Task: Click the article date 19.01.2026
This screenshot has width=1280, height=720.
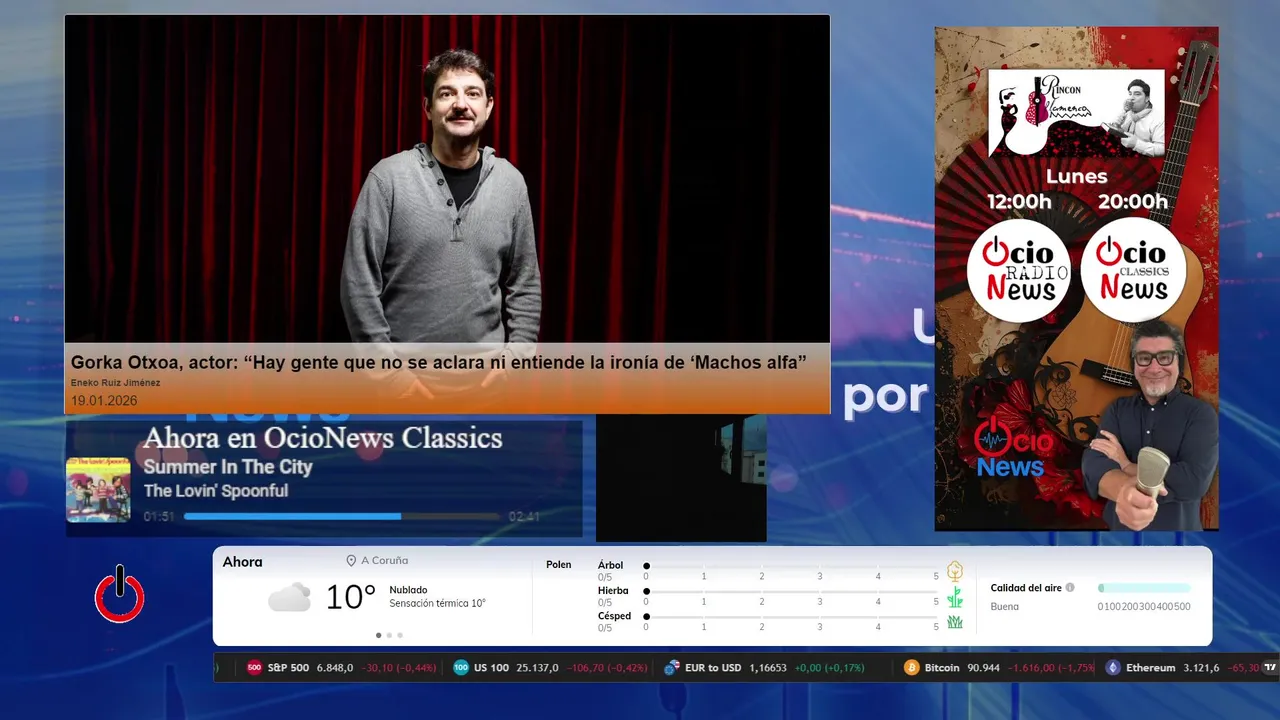Action: (x=104, y=400)
